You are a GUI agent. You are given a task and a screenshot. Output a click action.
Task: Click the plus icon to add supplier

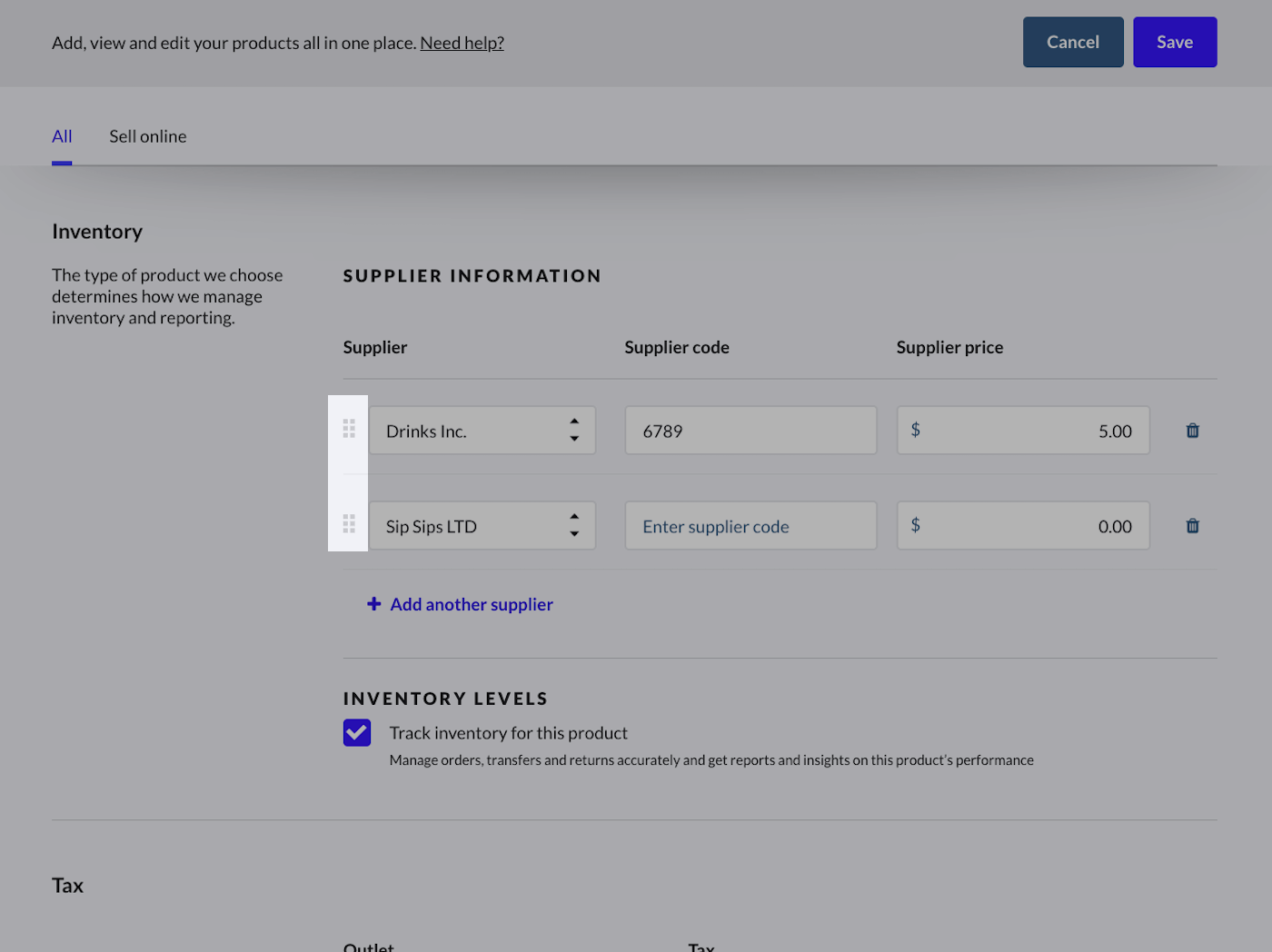pyautogui.click(x=373, y=604)
